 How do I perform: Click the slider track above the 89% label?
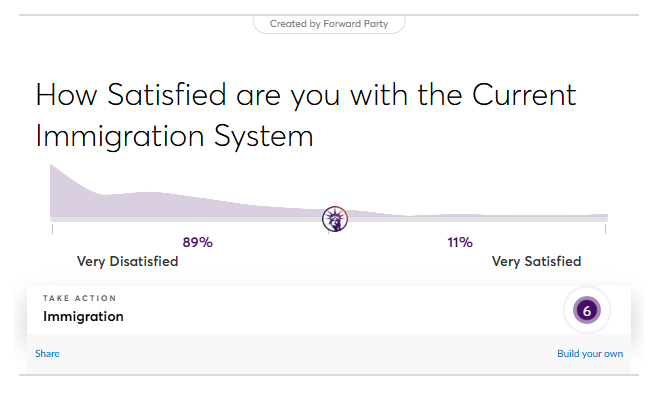[x=197, y=219]
